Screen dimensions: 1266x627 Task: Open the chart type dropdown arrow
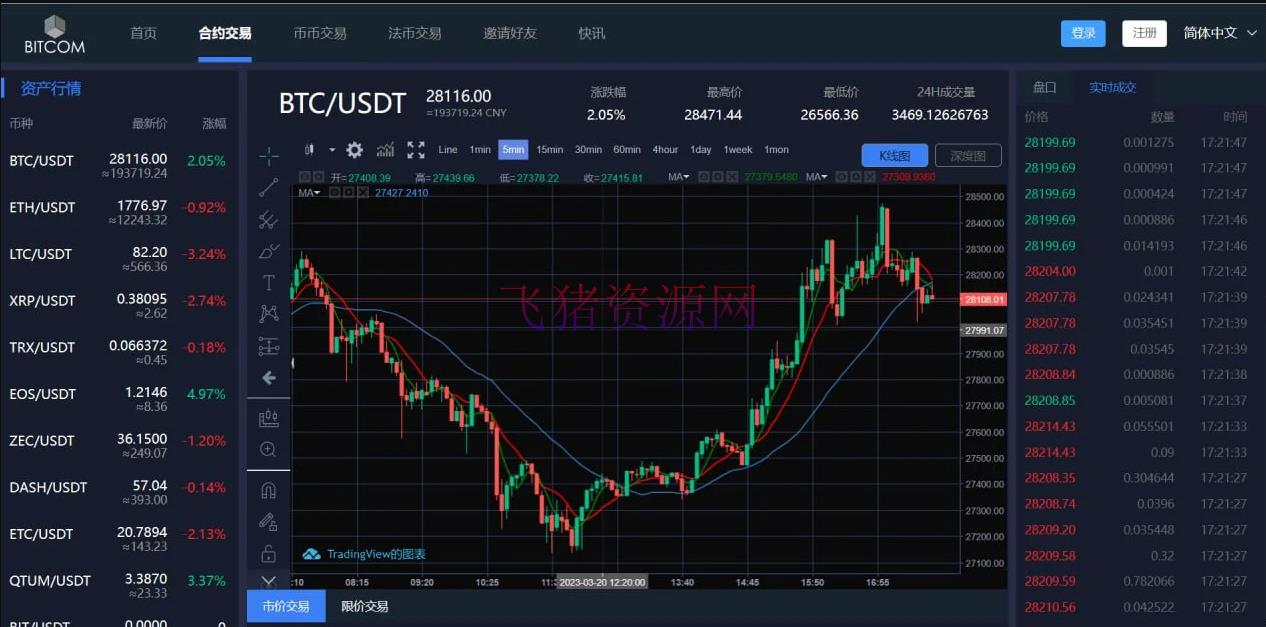point(331,150)
